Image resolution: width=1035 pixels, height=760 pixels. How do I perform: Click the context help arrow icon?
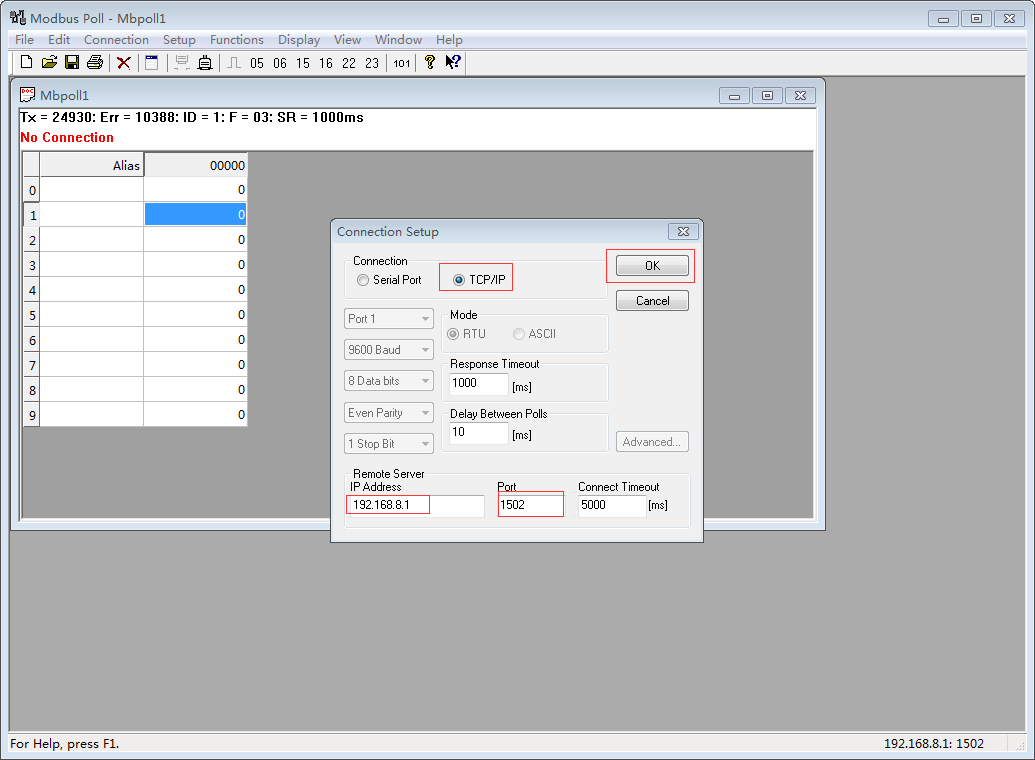click(x=452, y=63)
